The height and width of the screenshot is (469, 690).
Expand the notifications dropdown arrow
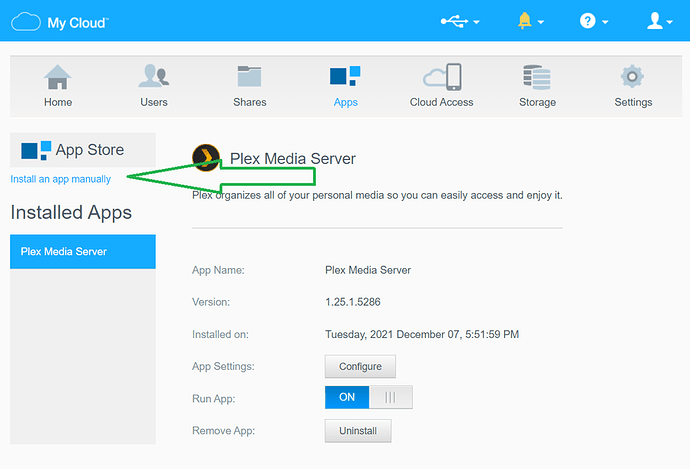pyautogui.click(x=541, y=22)
